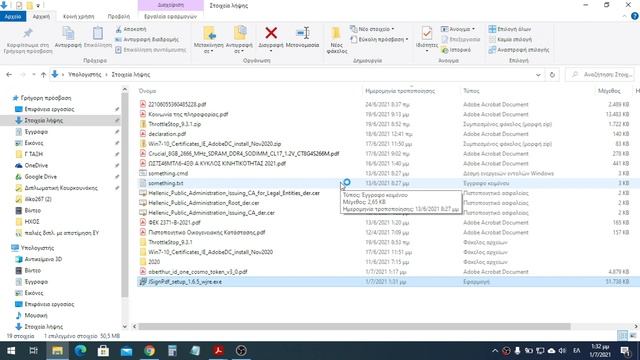The height and width of the screenshot is (360, 640).
Task: Open the Open (Άνοιγμα) dropdown
Action: coord(458,29)
